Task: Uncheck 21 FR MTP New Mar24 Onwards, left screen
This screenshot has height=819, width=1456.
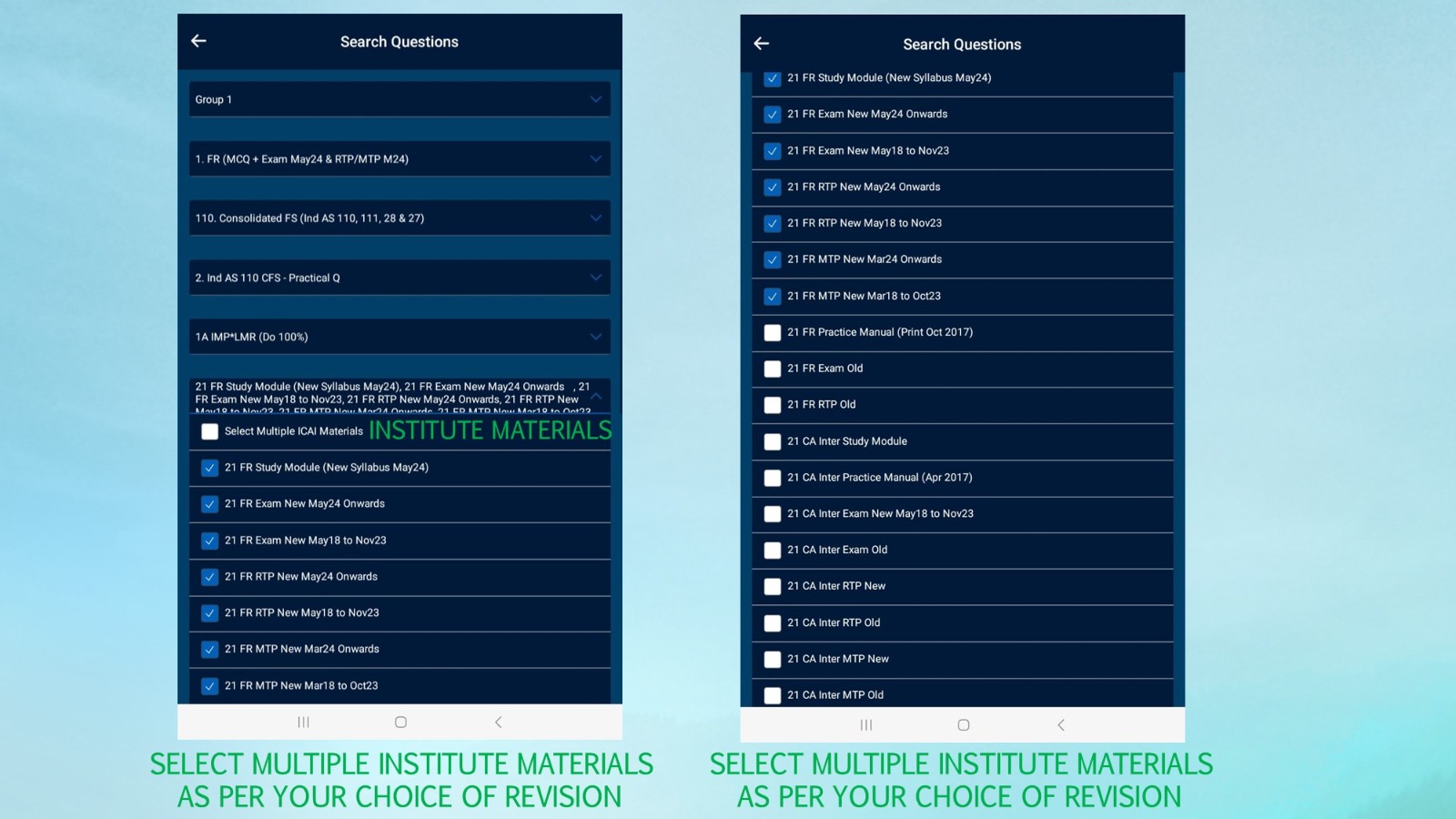Action: [209, 650]
